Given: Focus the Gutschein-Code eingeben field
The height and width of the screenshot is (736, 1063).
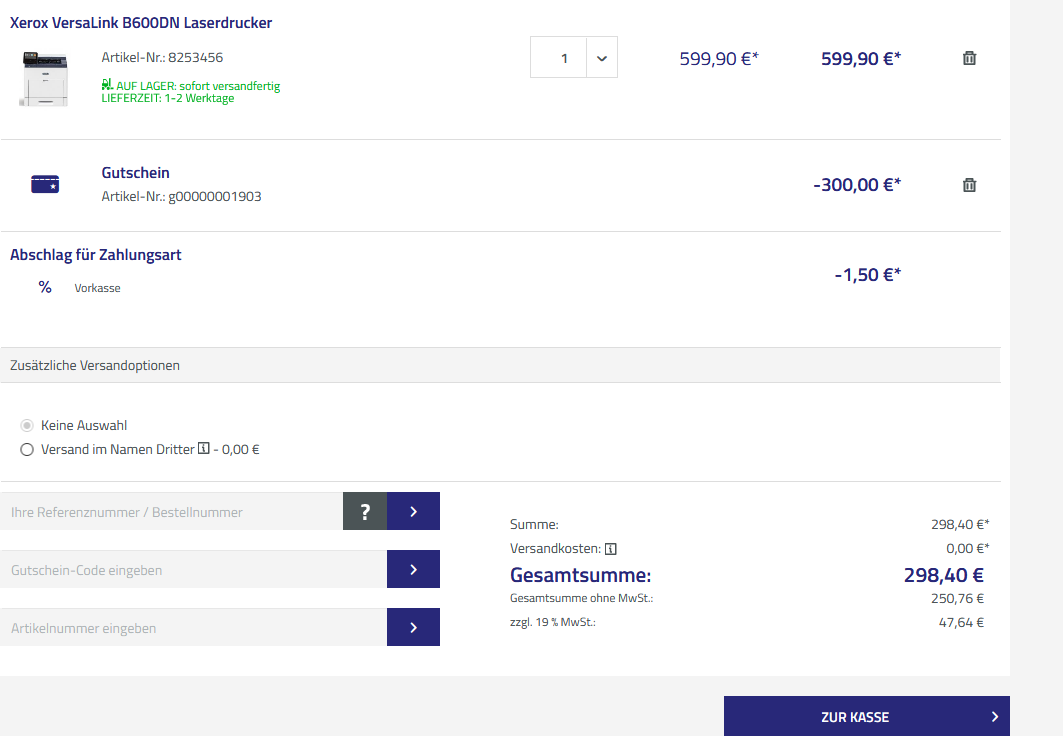Looking at the screenshot, I should [193, 570].
